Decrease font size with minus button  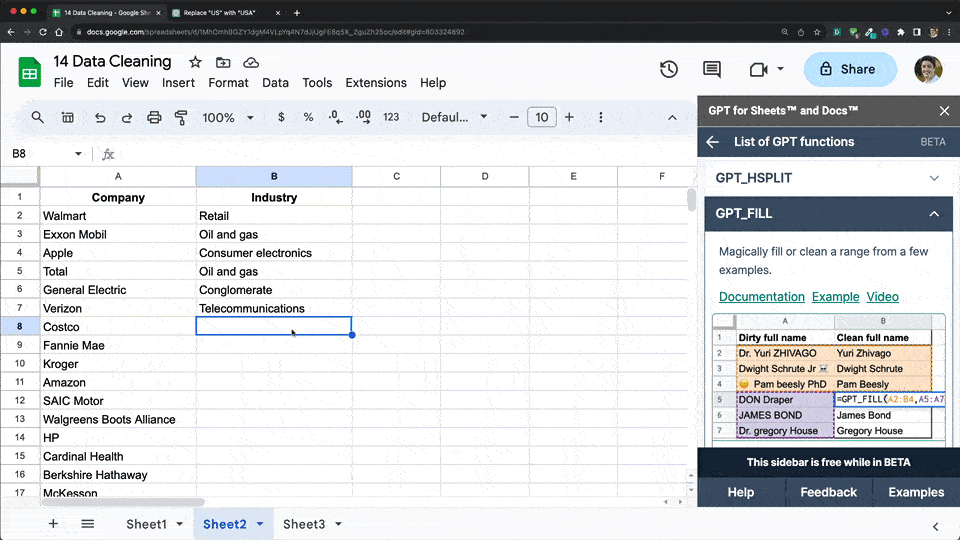click(x=514, y=117)
